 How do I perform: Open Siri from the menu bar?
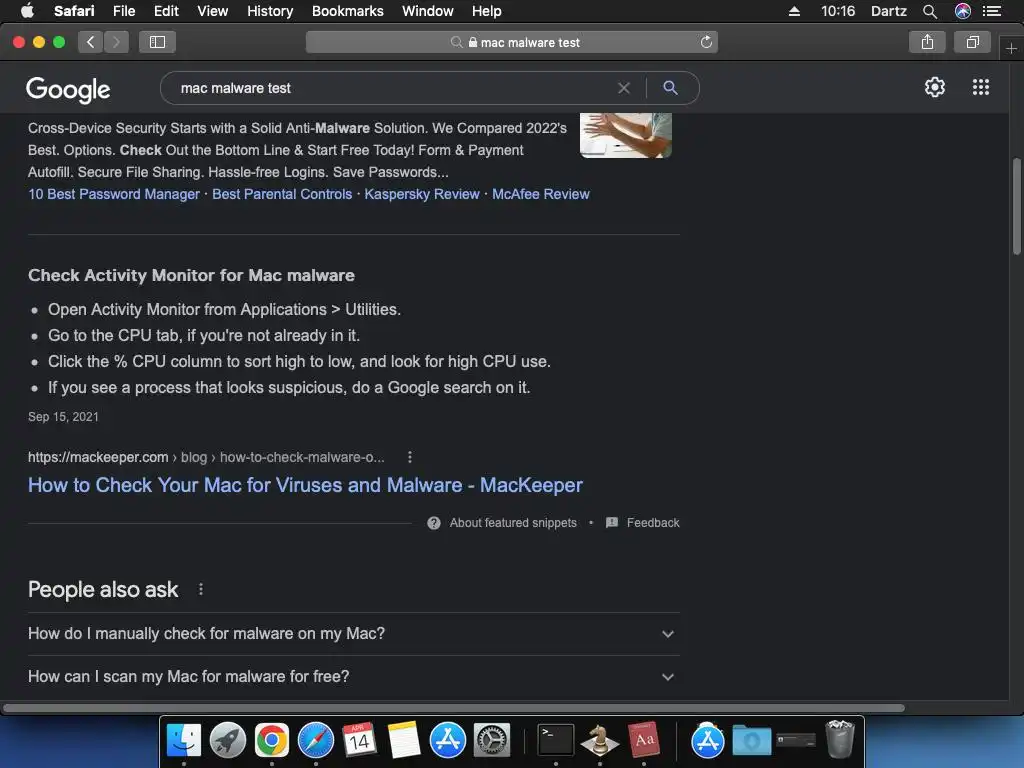[x=963, y=11]
